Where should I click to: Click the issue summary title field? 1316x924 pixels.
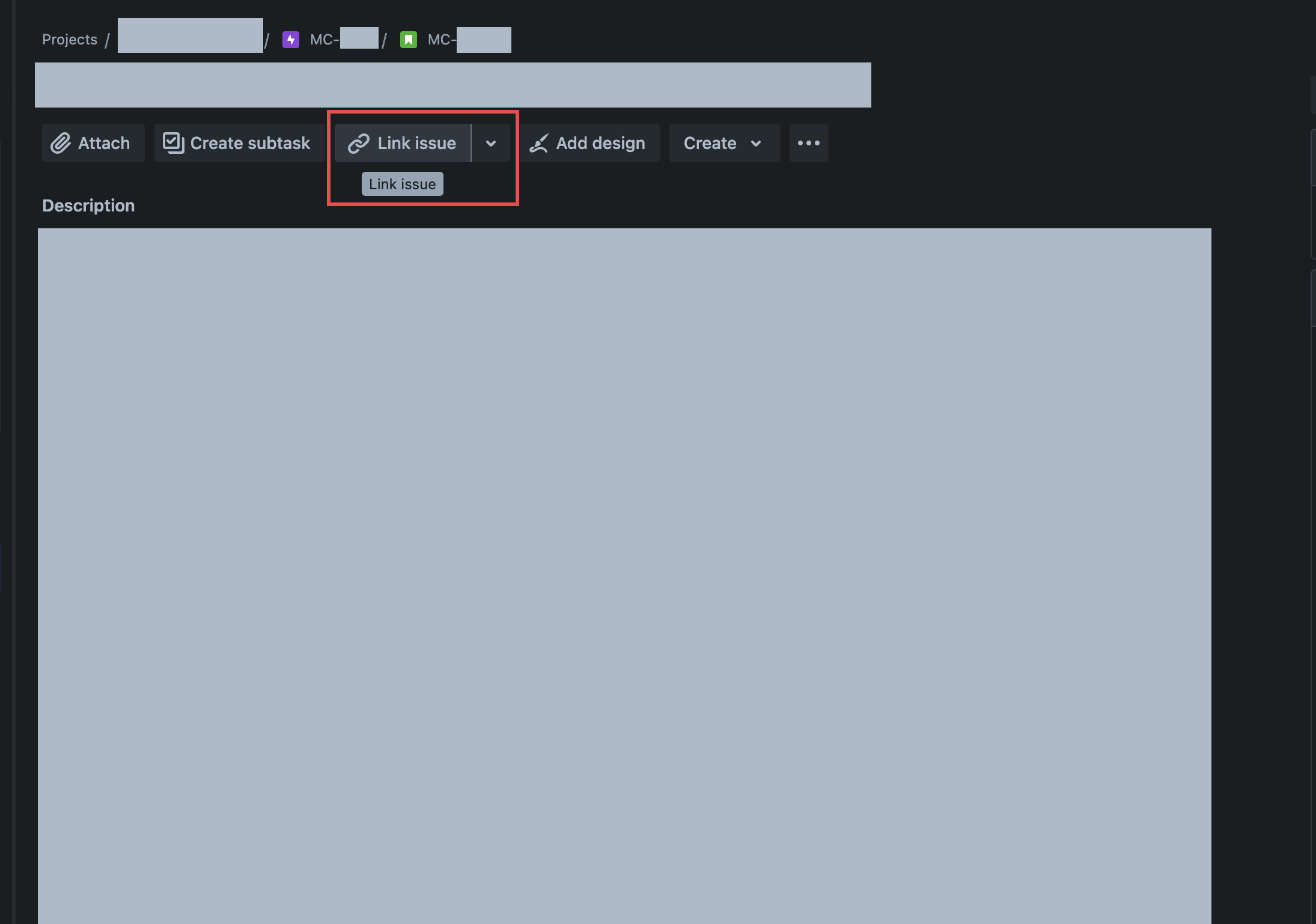452,85
